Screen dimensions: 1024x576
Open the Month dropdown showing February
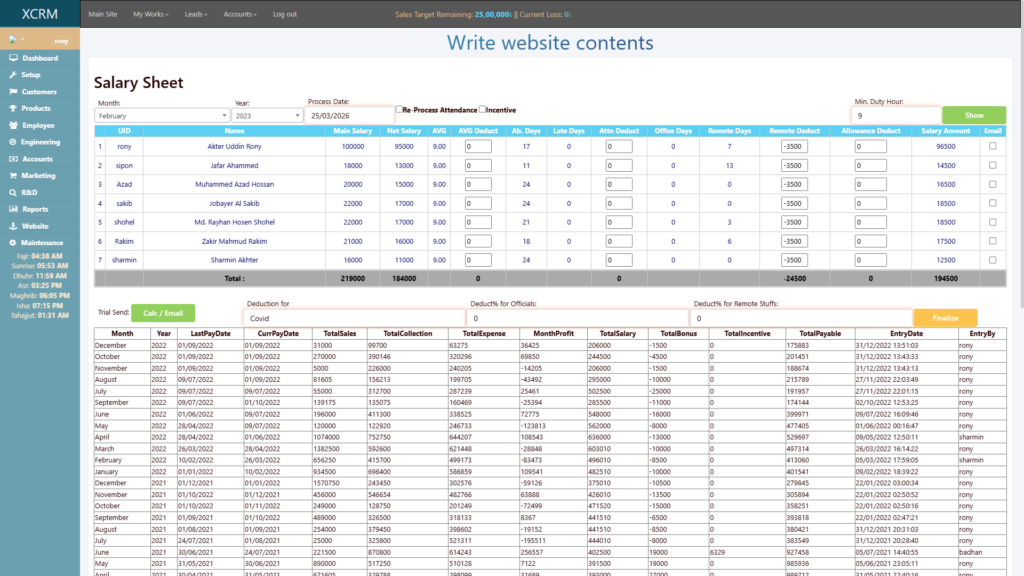[160, 115]
